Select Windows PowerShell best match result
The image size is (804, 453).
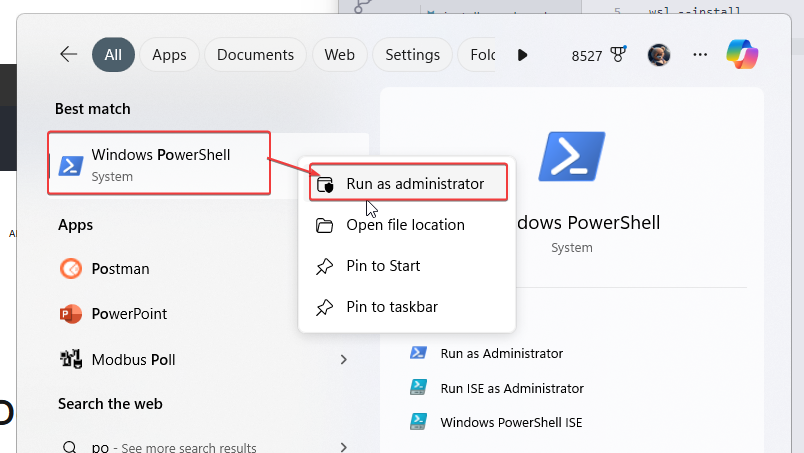click(x=159, y=163)
